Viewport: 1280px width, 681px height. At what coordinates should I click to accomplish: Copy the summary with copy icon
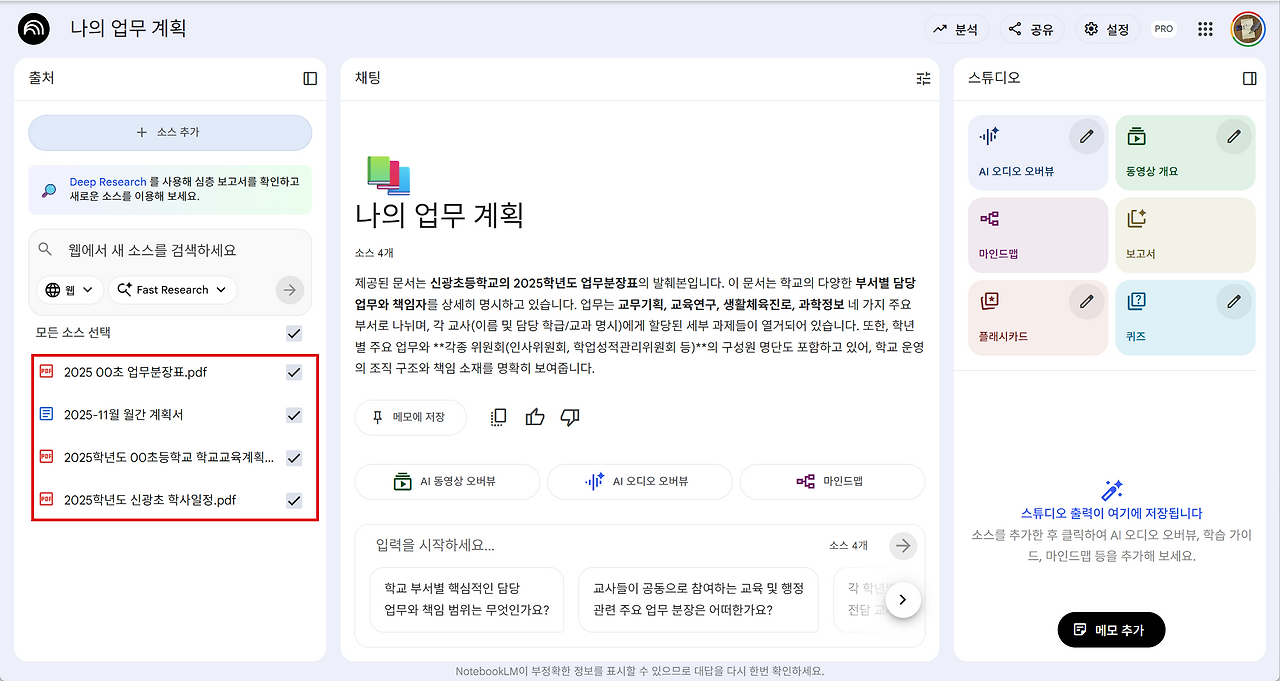pos(499,417)
